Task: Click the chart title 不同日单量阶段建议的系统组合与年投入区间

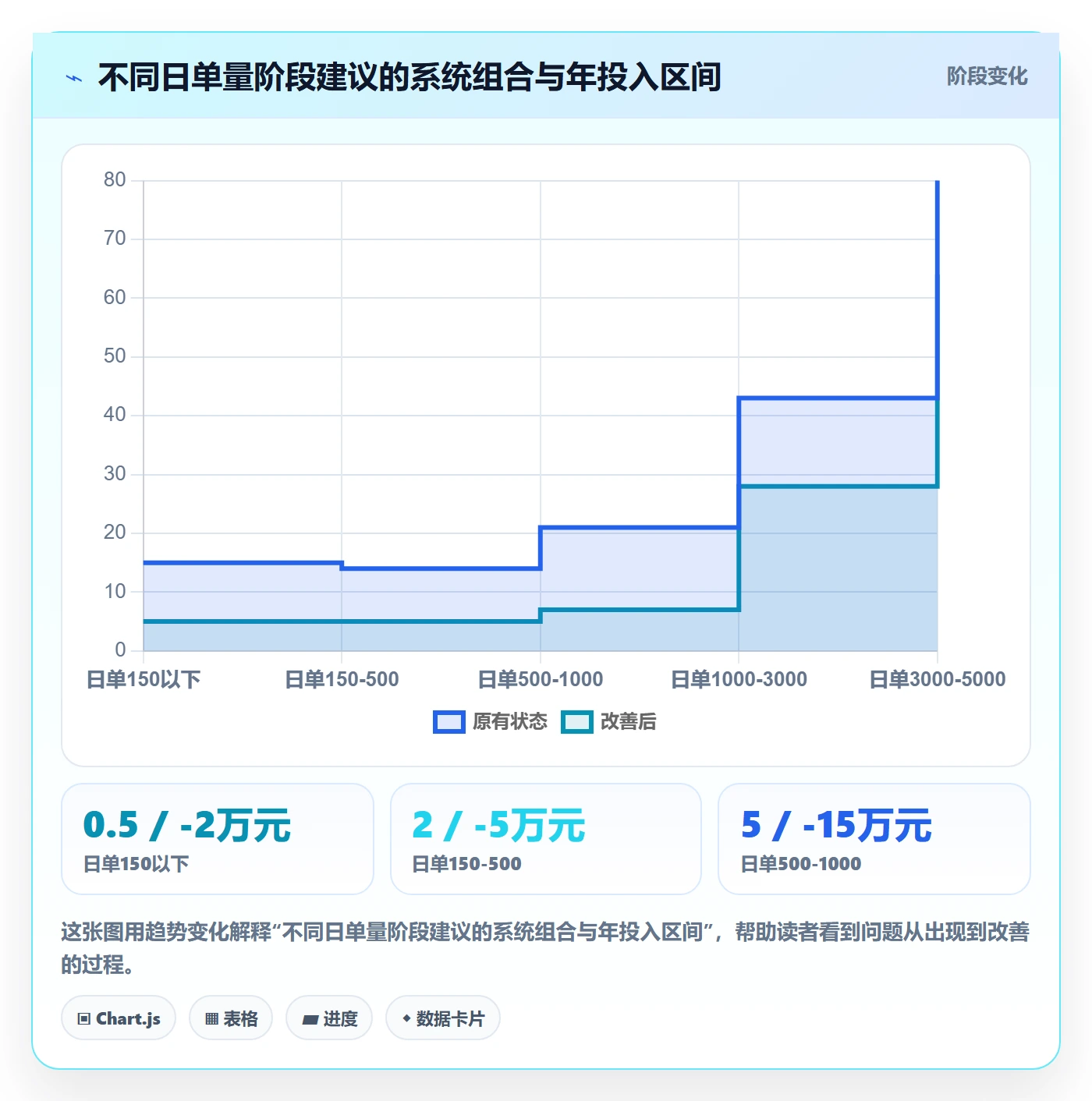Action: point(409,77)
